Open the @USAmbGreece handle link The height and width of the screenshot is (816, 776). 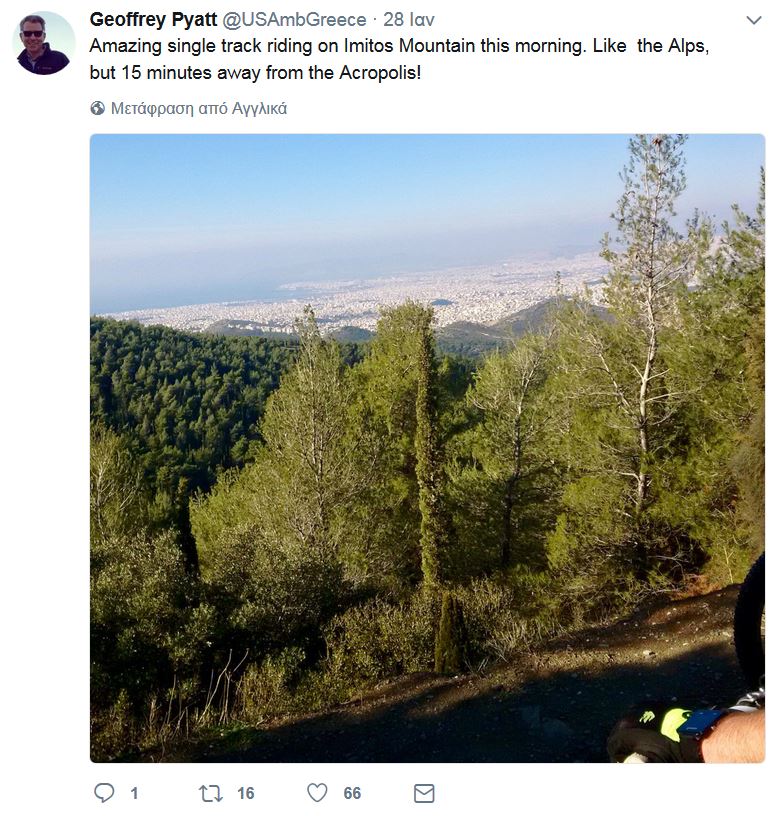tap(294, 20)
